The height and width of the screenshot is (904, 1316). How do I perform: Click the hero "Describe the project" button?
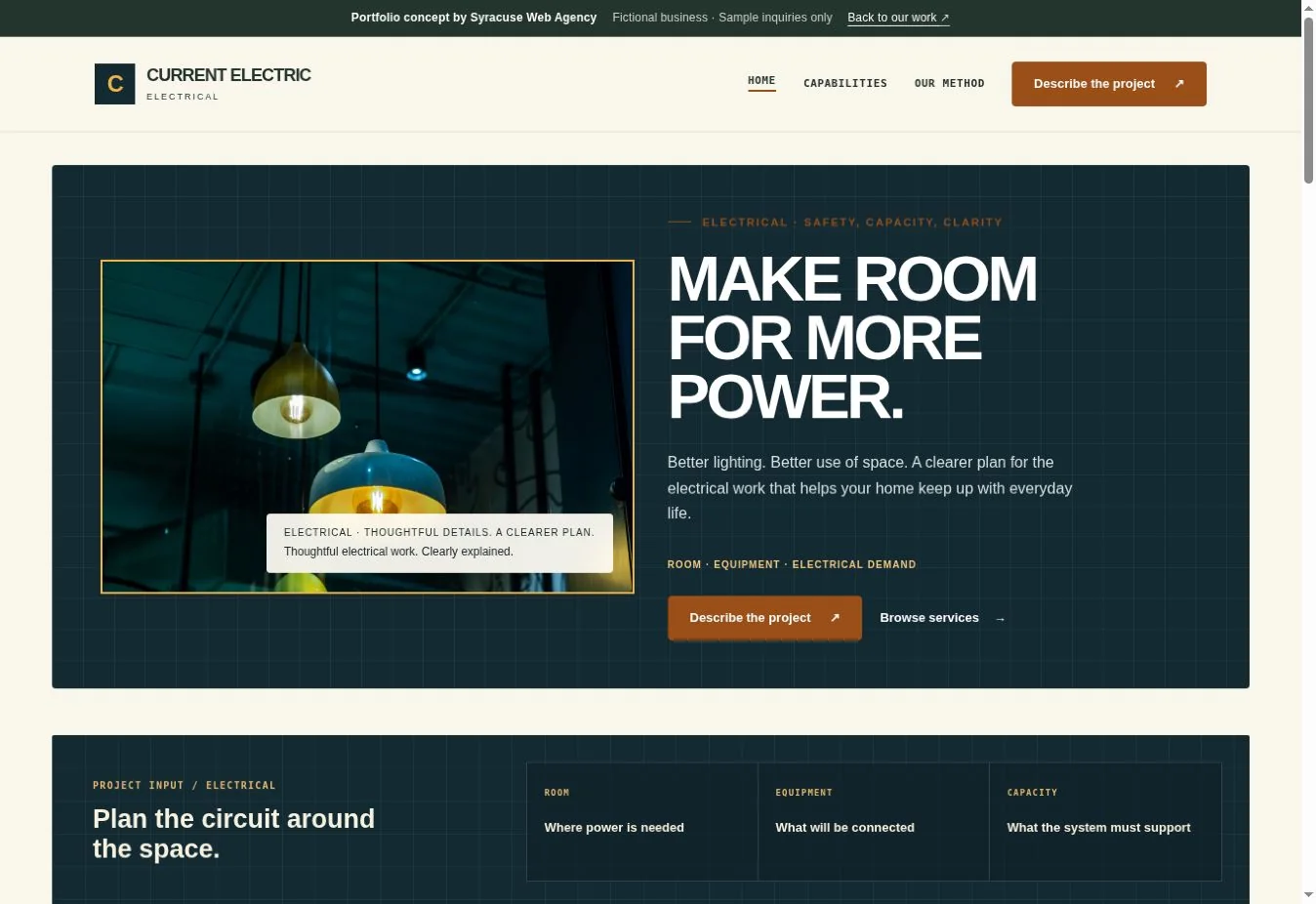[x=764, y=618]
